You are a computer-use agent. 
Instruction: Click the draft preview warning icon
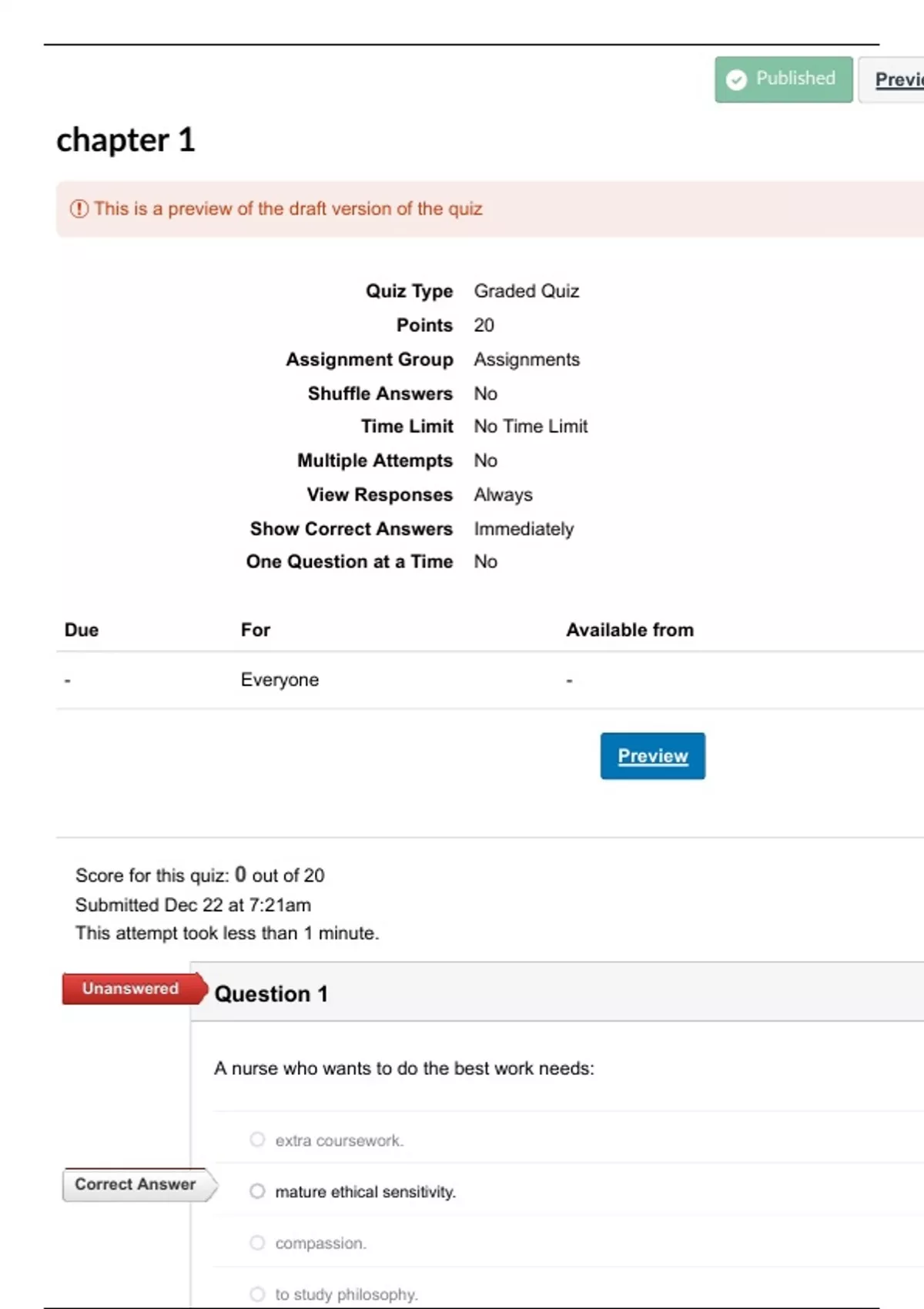click(79, 209)
